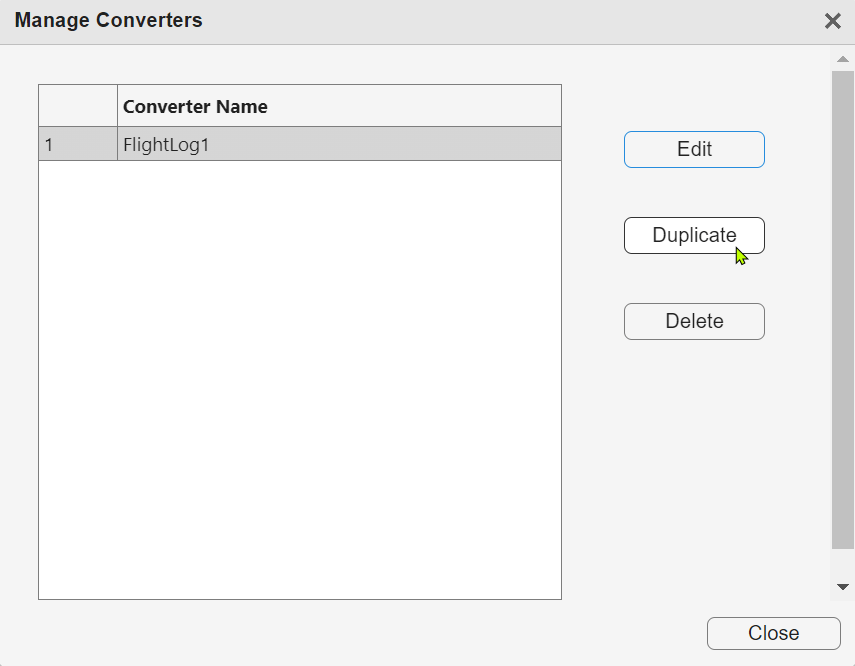Click blank header space right of Converter Name

click(x=420, y=107)
